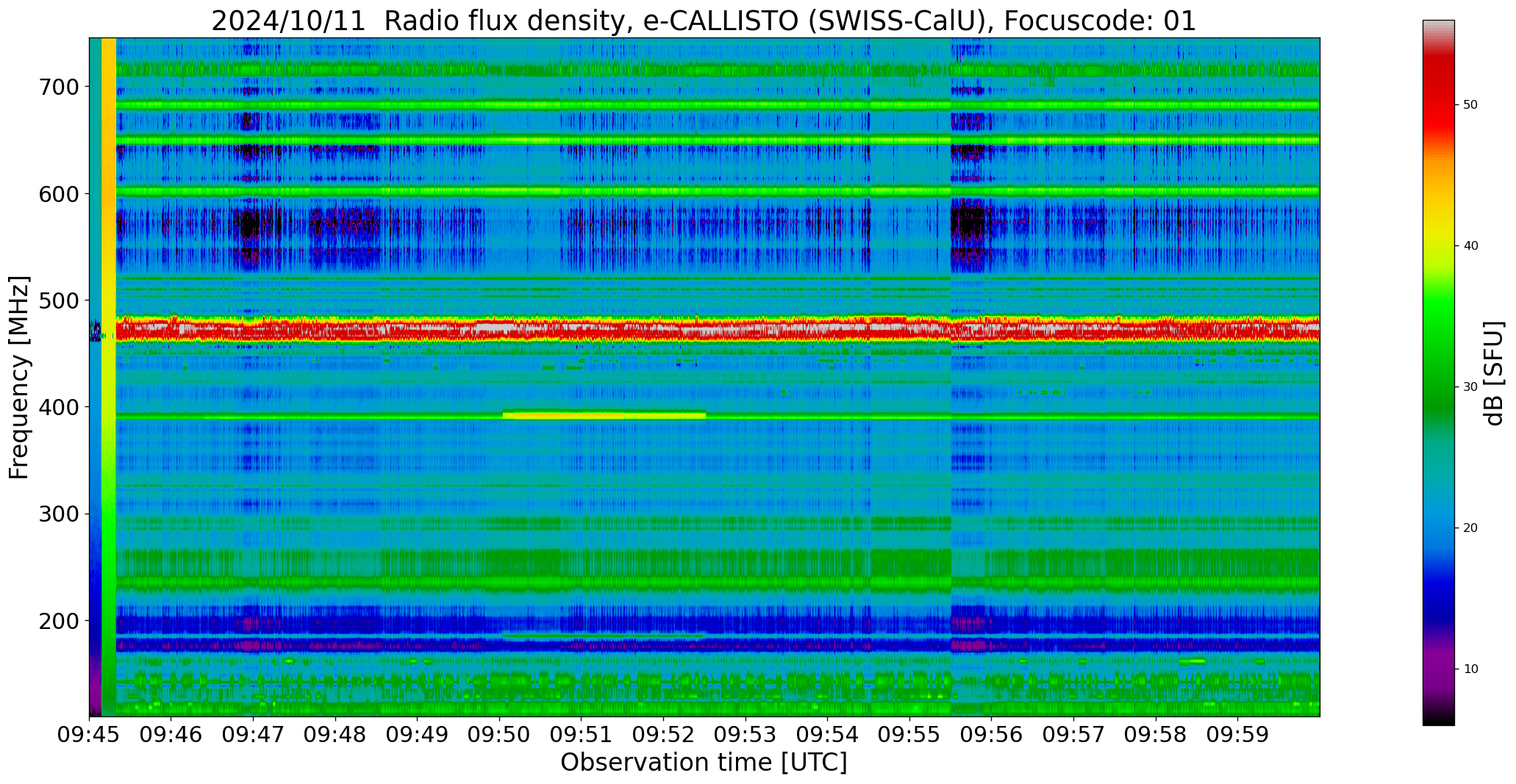
Task: Click the plot title mentioning e-CALLISTO
Action: (704, 21)
